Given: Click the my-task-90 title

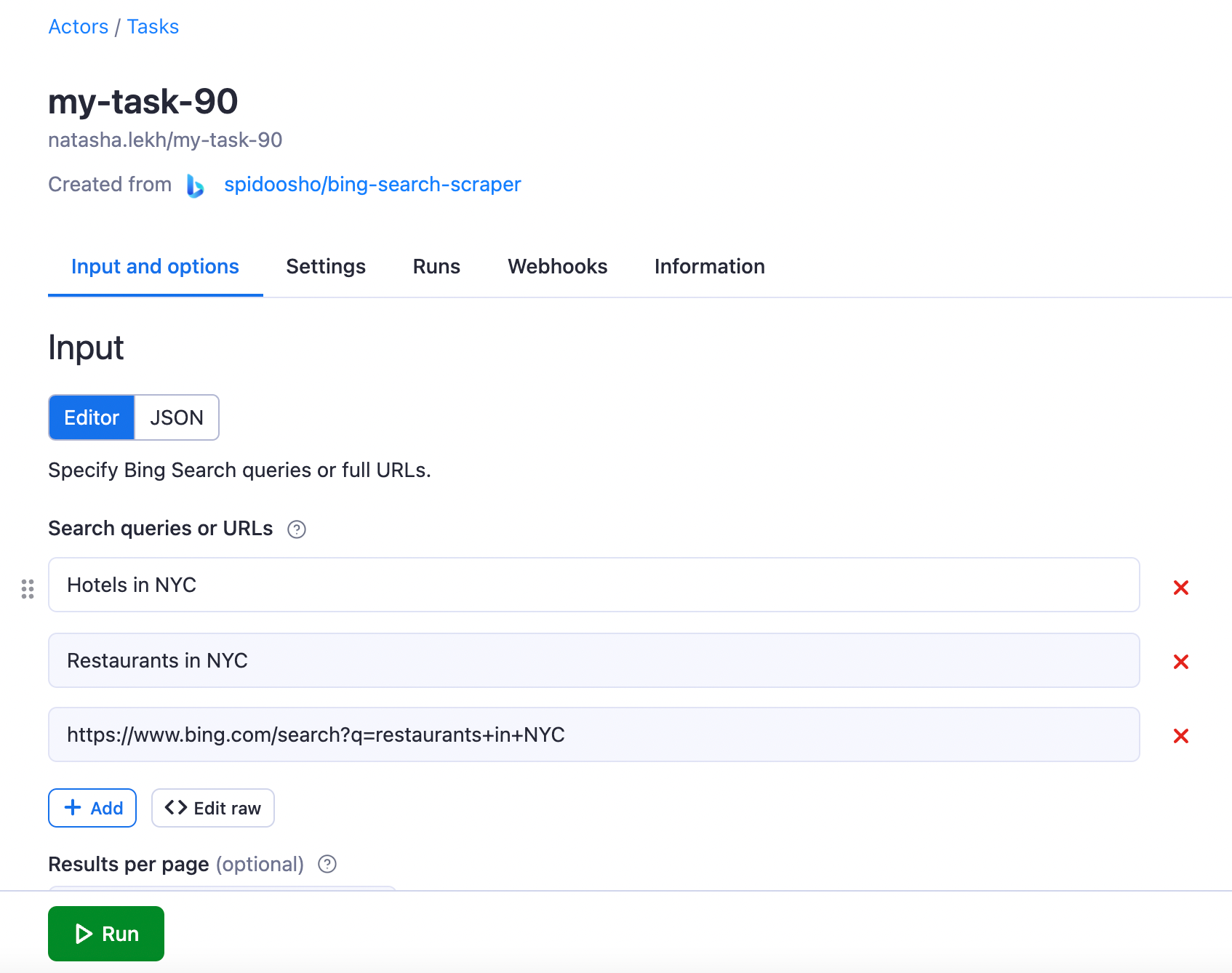Looking at the screenshot, I should click(x=143, y=101).
